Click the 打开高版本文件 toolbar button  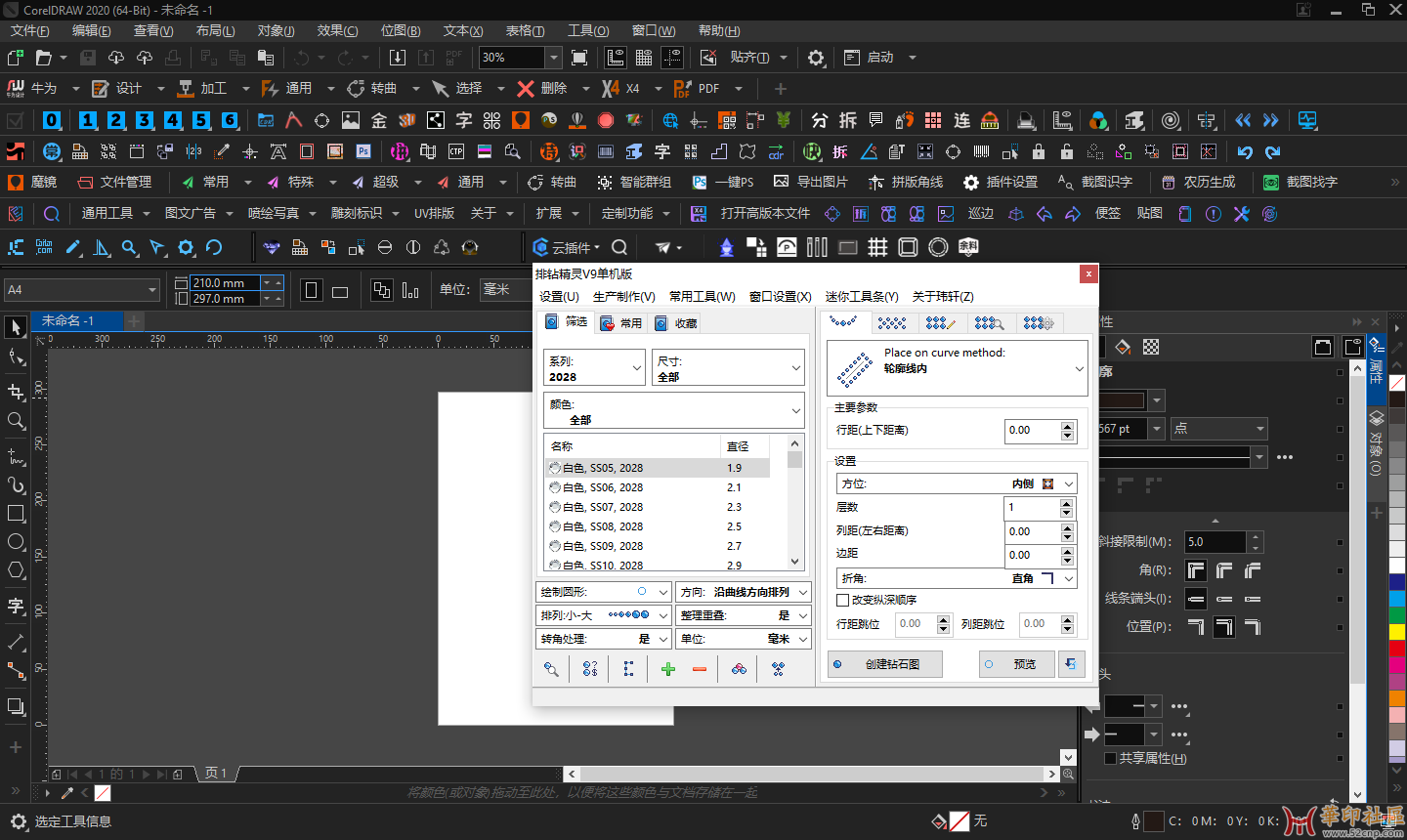(x=750, y=214)
